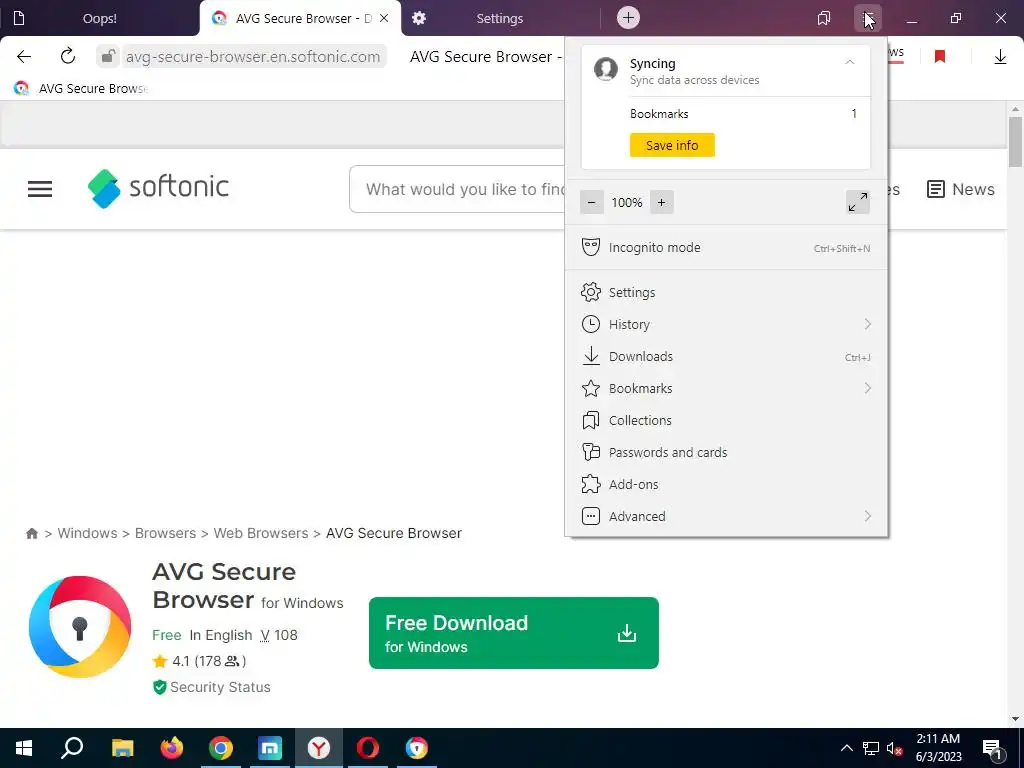Enter fullscreen with expand arrows icon

(x=858, y=202)
